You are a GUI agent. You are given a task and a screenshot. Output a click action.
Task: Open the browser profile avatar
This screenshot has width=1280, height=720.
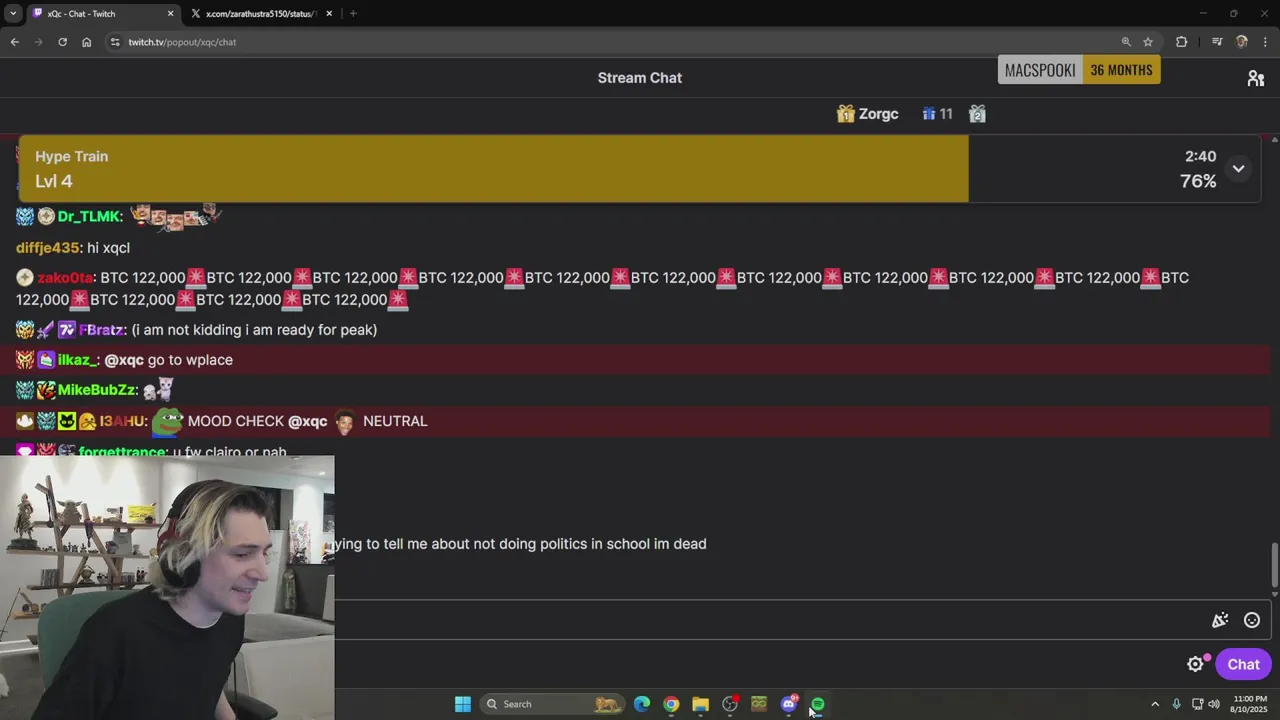pyautogui.click(x=1242, y=42)
